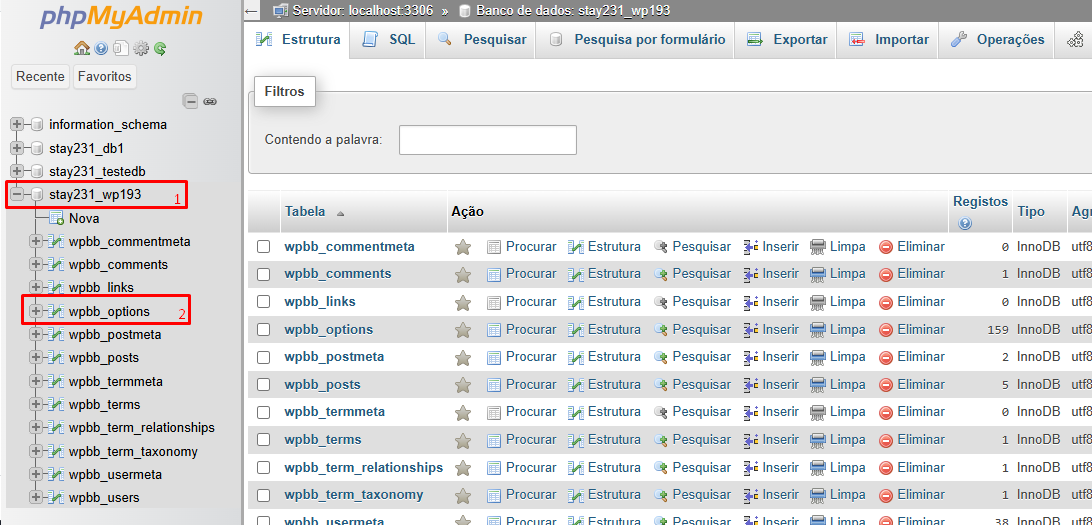Viewport: 1092px width, 525px height.
Task: Click Inserir icon in wpbb_options row
Action: click(751, 329)
